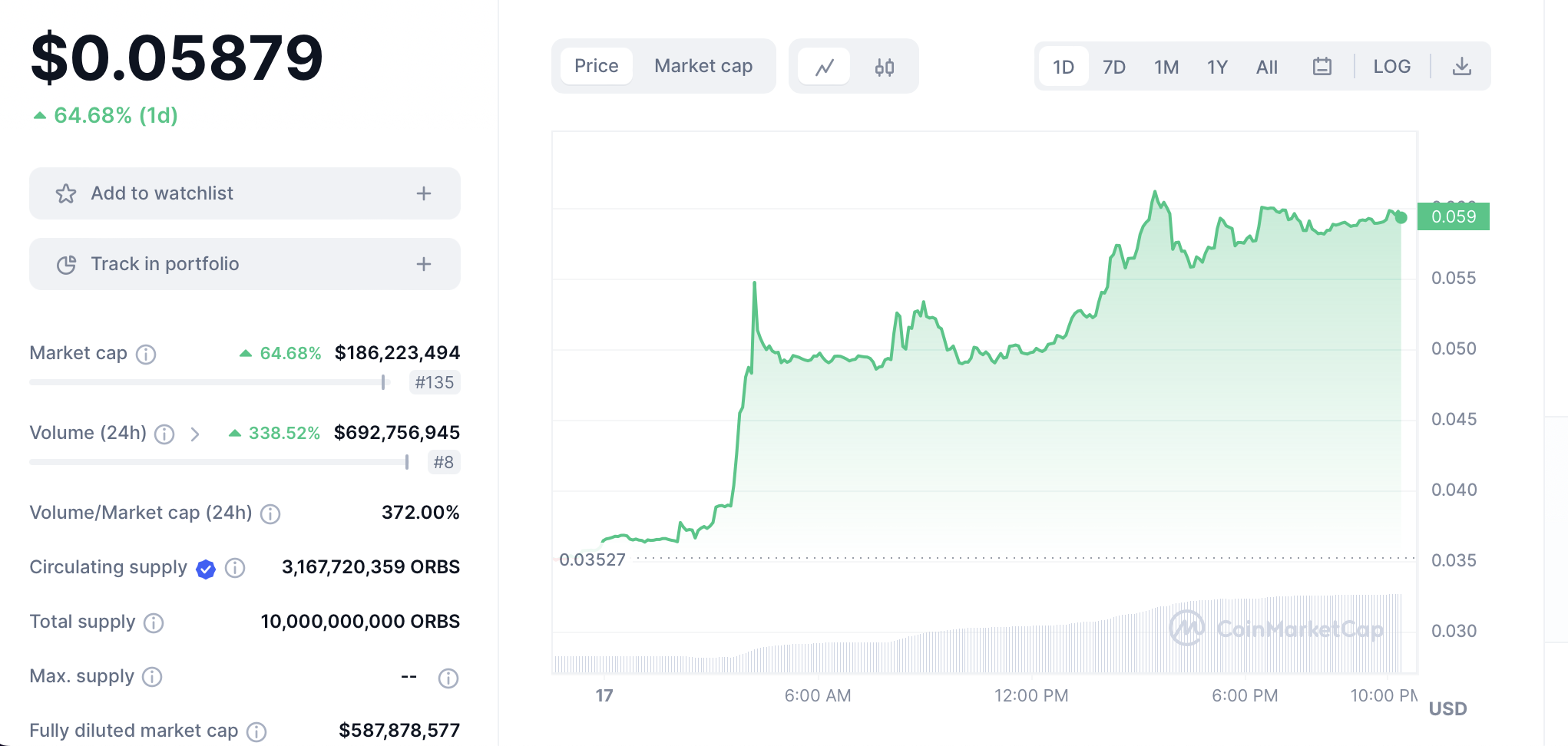
Task: Expand Add to watchlist plus
Action: [423, 193]
